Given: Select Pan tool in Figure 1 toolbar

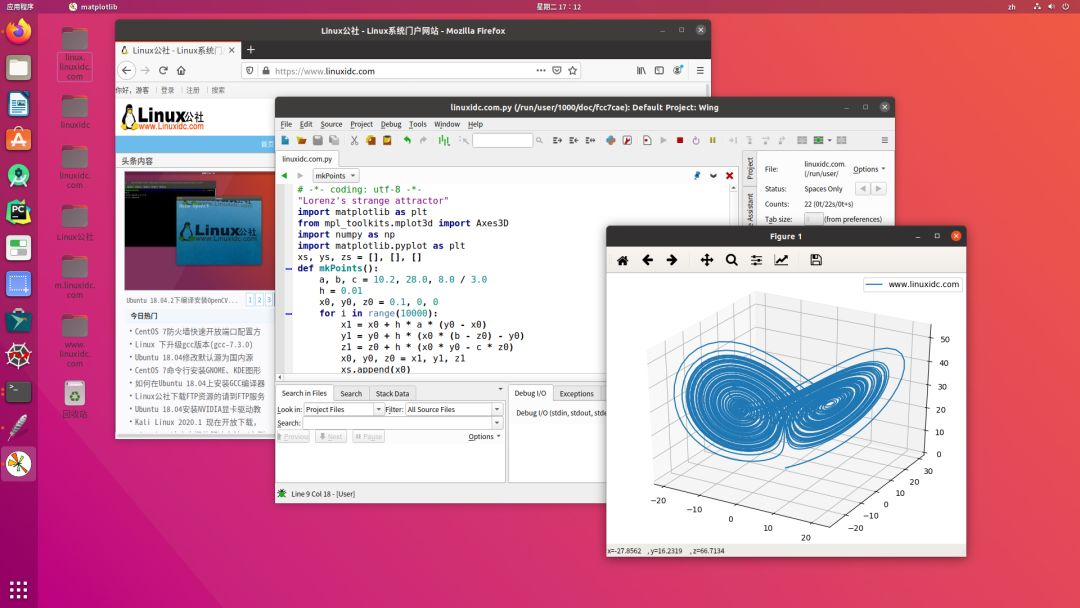Looking at the screenshot, I should pyautogui.click(x=707, y=260).
